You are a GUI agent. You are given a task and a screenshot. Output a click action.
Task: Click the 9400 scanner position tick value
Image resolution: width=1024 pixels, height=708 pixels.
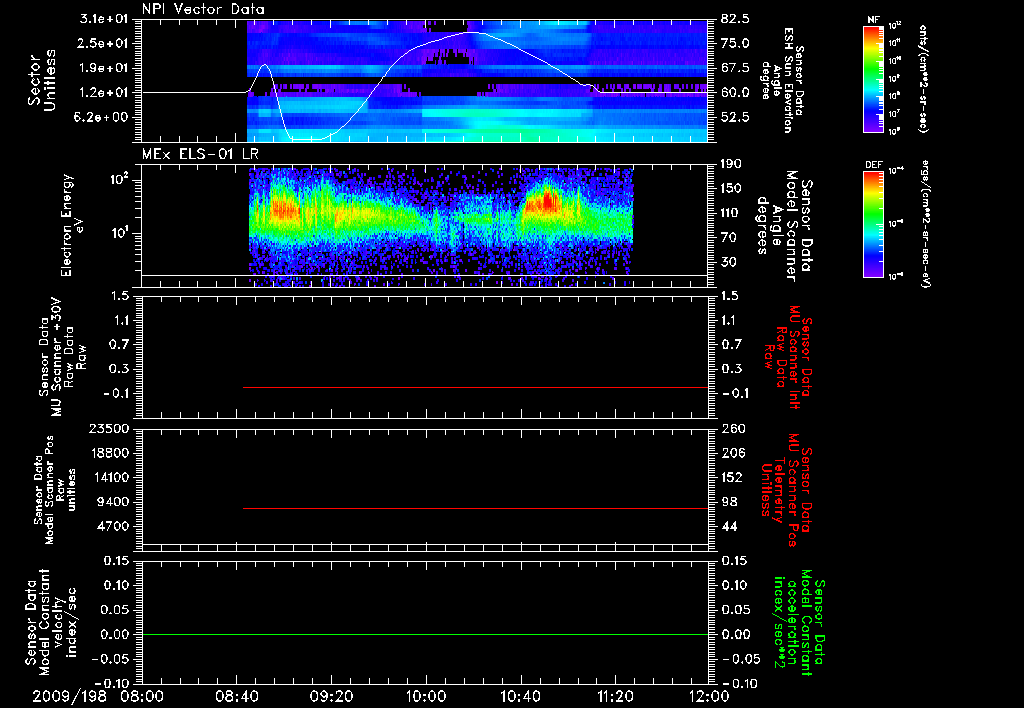point(112,502)
